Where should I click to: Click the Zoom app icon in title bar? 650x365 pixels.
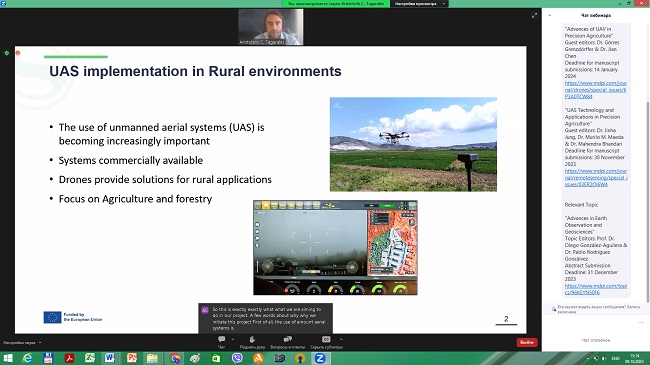click(x=3, y=3)
